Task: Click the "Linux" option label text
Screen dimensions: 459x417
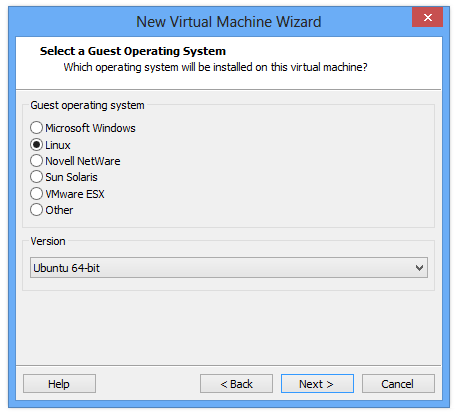Action: click(58, 145)
